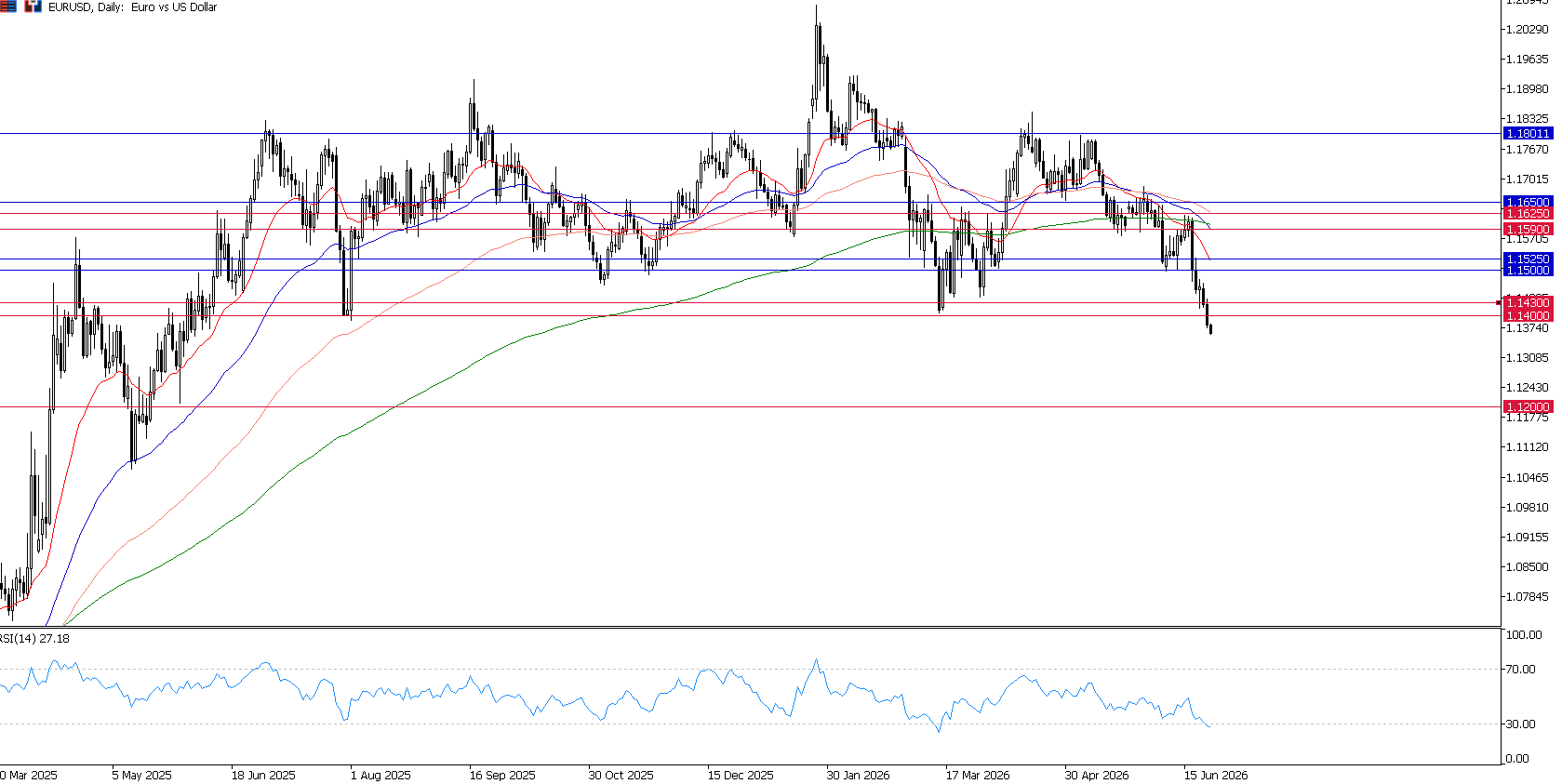Click the 1.08500 price scale value
1562x784 pixels.
[x=1527, y=567]
